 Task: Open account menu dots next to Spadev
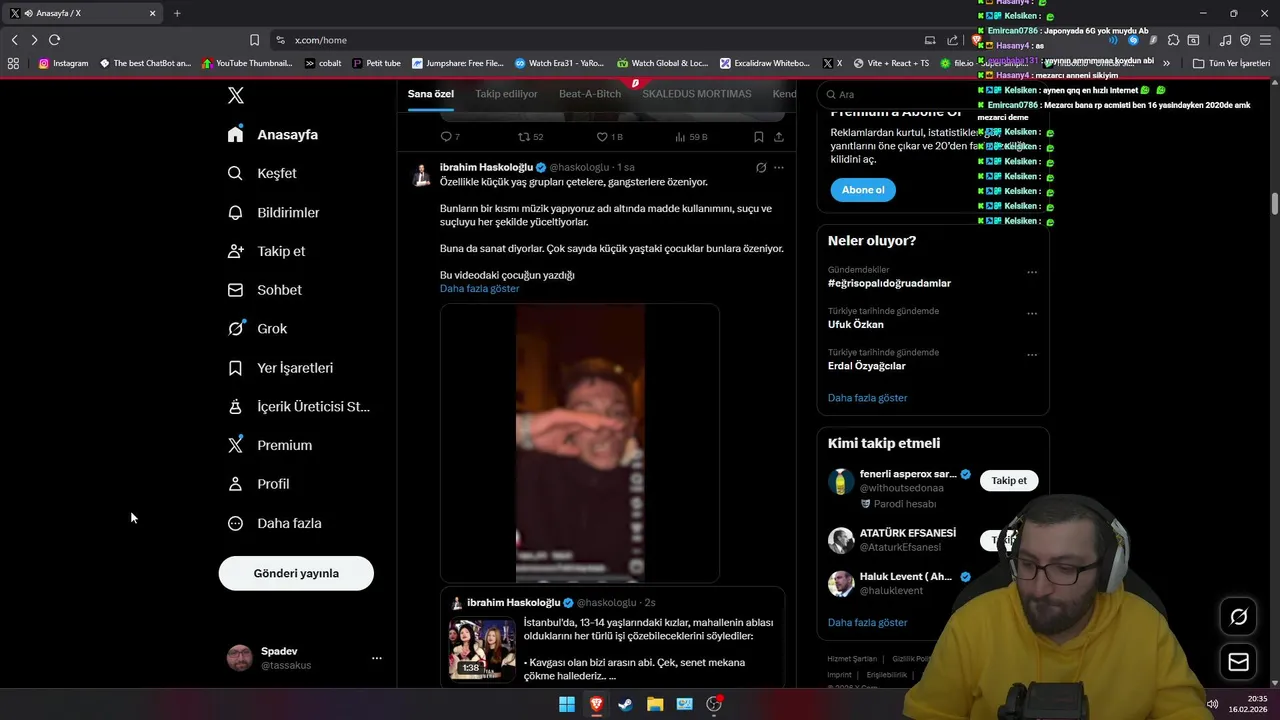377,658
